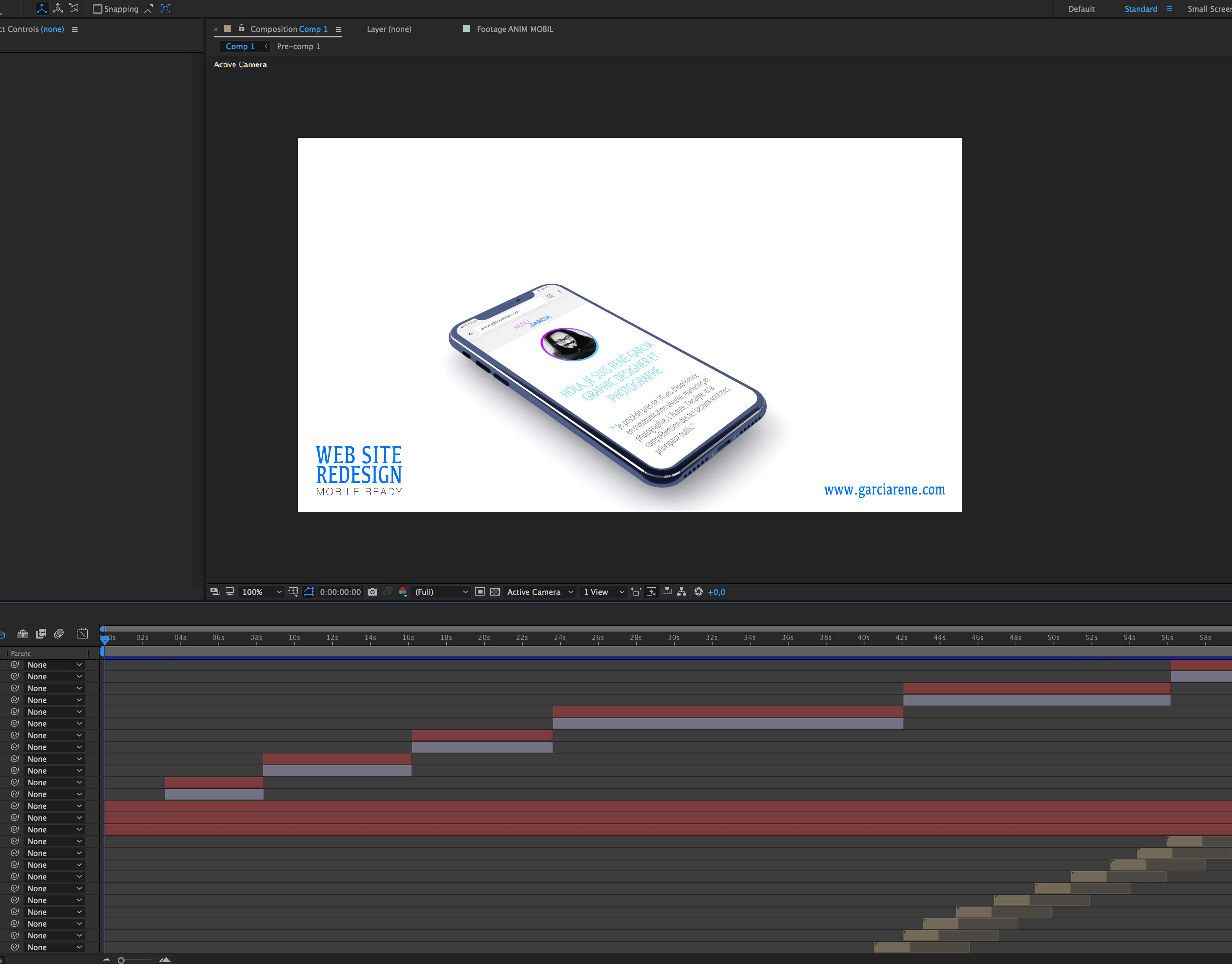Select the Local Axis Mode icon

coord(42,8)
